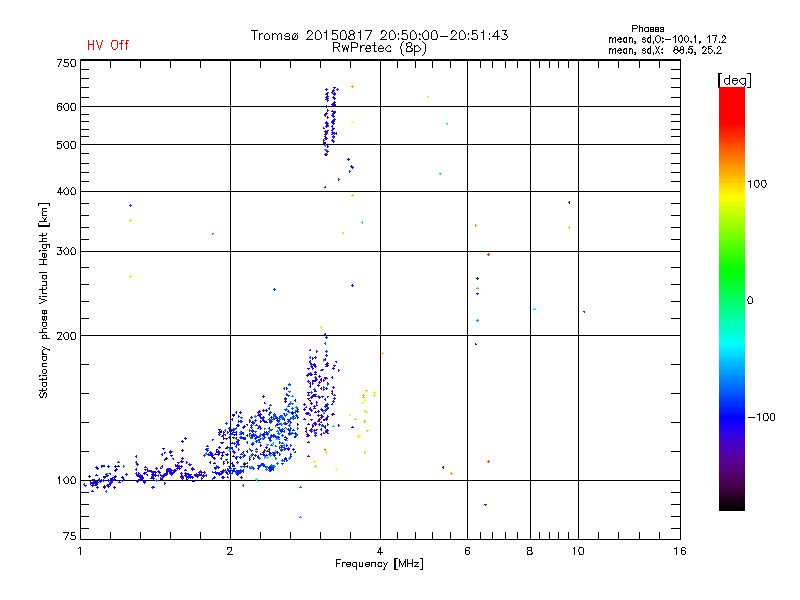Click the red 'HV Off' status label
This screenshot has width=800, height=600.
pos(108,45)
